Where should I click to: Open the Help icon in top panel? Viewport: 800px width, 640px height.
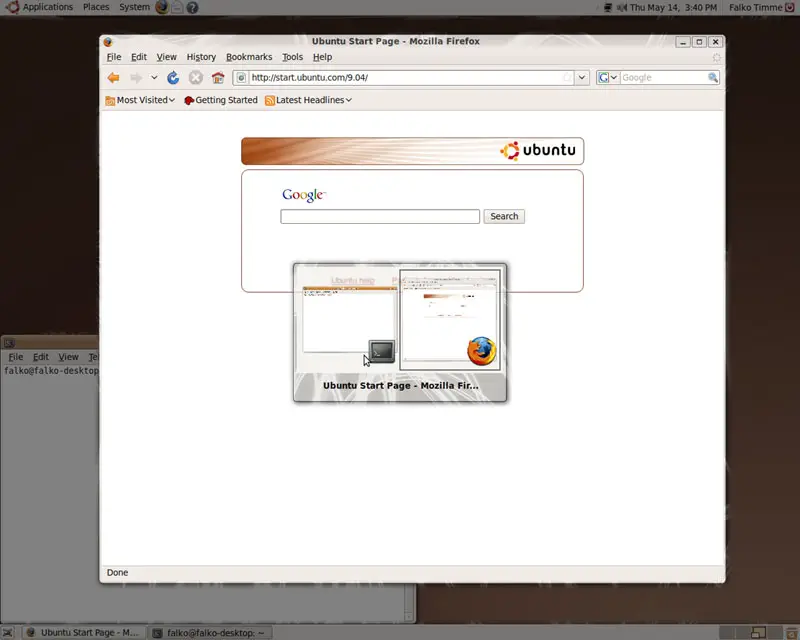192,8
